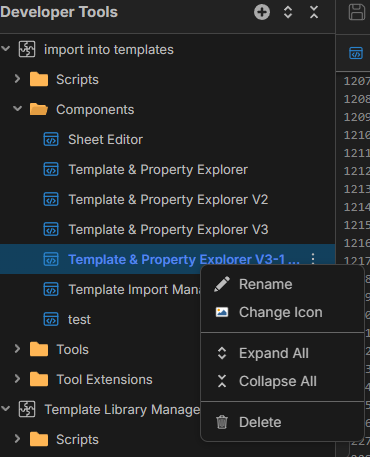The image size is (370, 457).
Task: Expand Scripts folder under Template Library Manager
Action: [17, 439]
